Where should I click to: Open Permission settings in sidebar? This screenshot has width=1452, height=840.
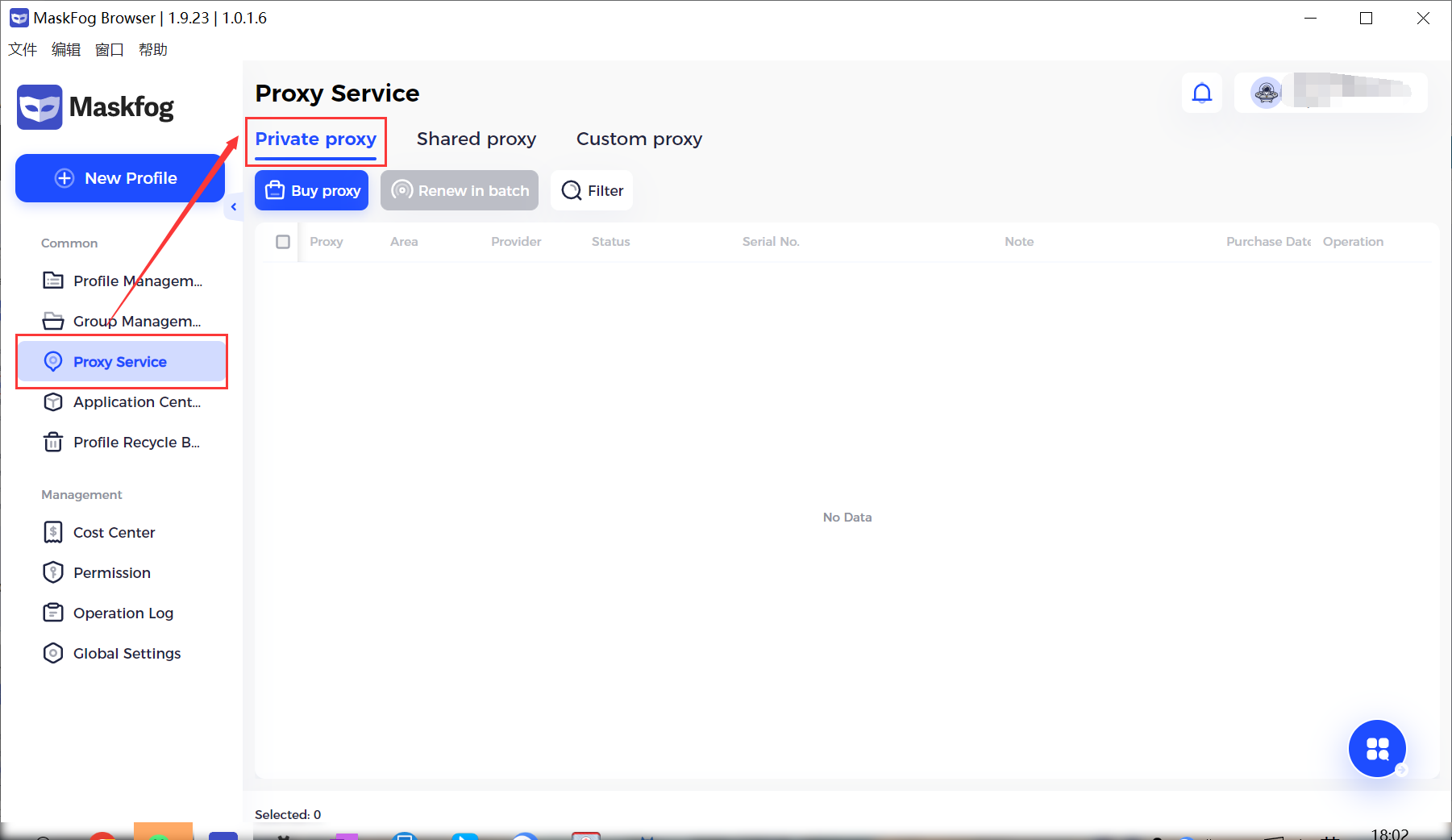pyautogui.click(x=122, y=572)
